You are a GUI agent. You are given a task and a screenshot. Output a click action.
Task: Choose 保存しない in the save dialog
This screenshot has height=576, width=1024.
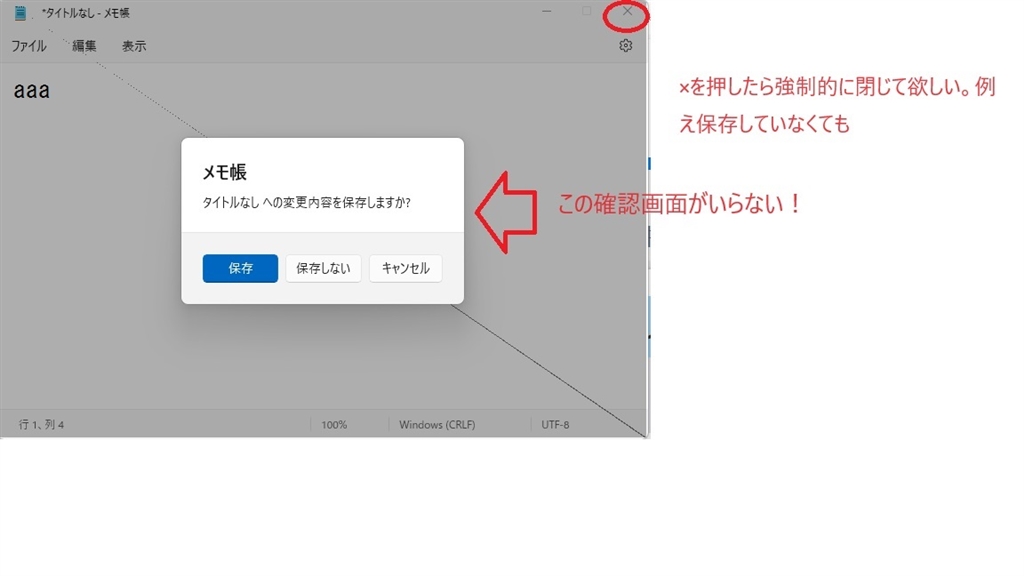323,268
